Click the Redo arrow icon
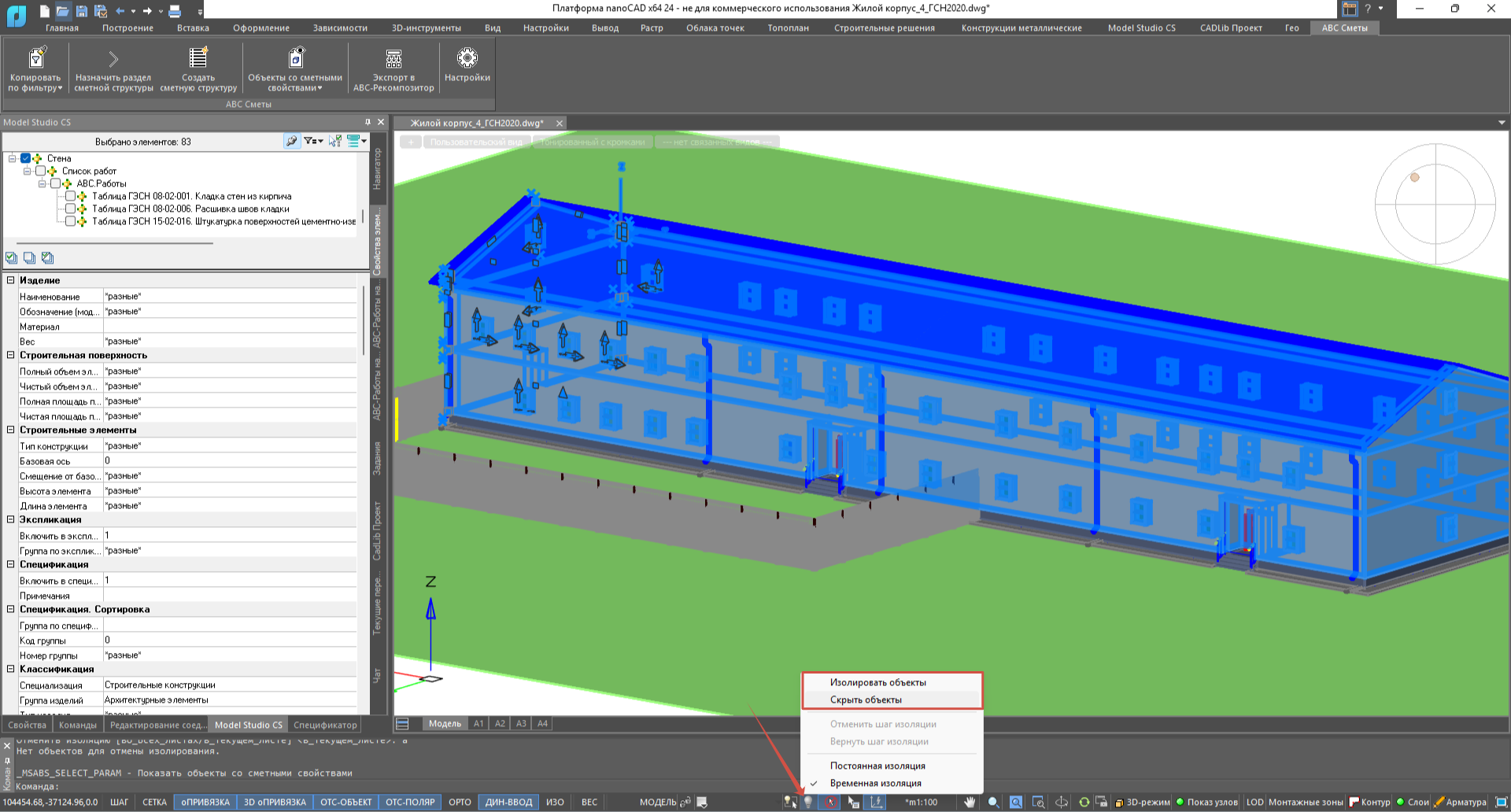Image resolution: width=1511 pixels, height=812 pixels. [147, 11]
